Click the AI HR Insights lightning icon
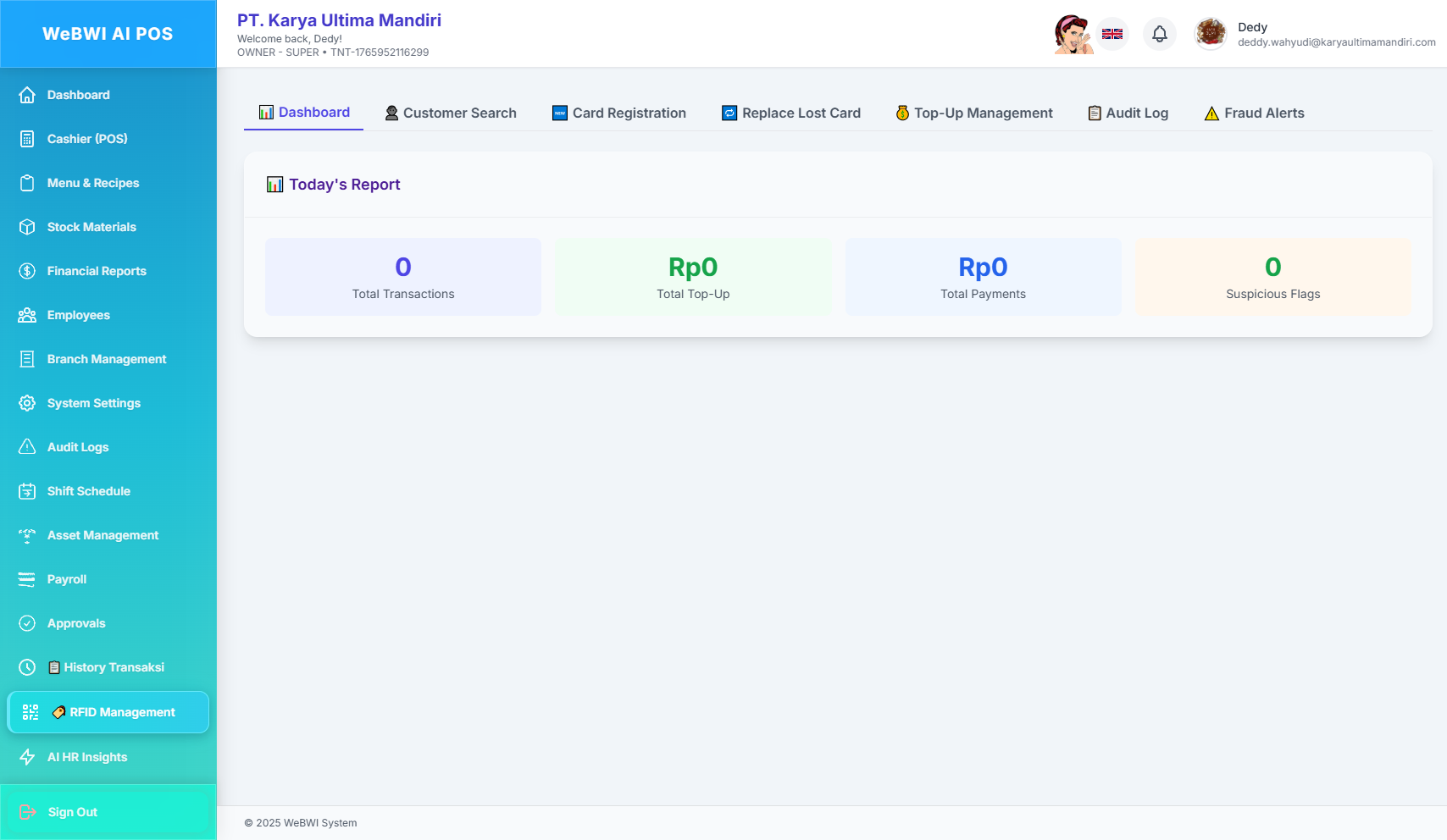The width and height of the screenshot is (1447, 840). click(27, 757)
